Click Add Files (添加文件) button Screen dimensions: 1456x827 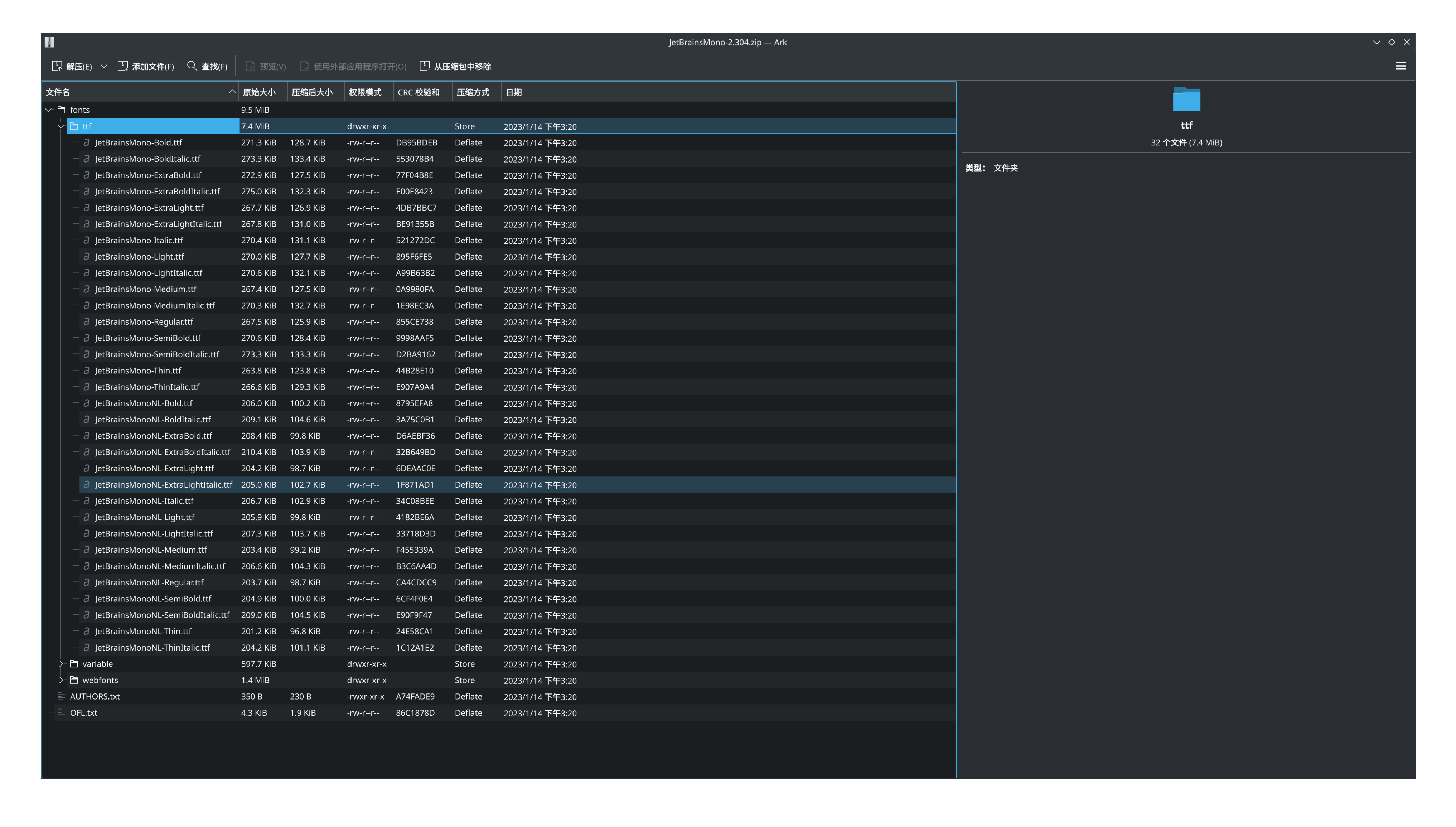[146, 67]
